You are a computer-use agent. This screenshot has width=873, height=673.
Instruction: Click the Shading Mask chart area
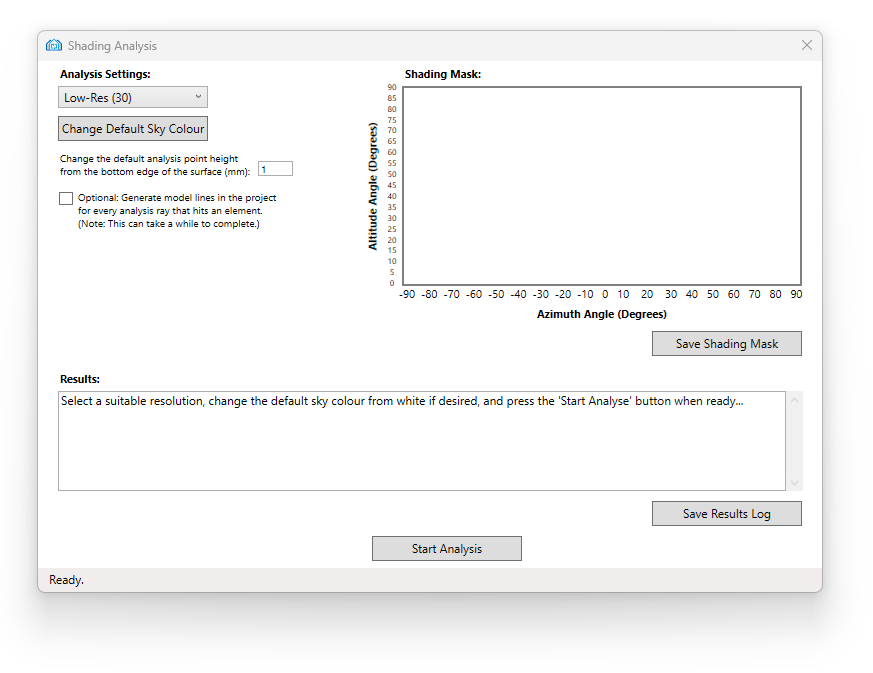point(602,186)
